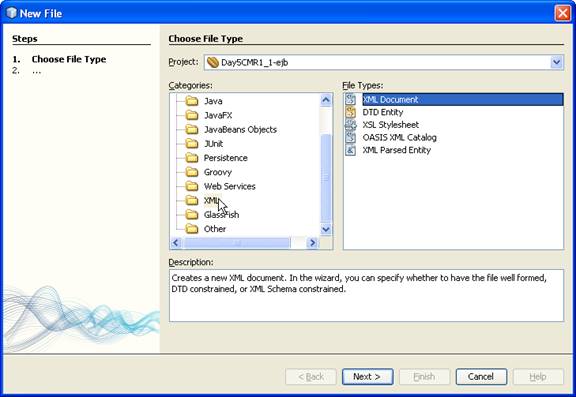576x397 pixels.
Task: Choose OASIS XML Catalog file type
Action: click(399, 137)
